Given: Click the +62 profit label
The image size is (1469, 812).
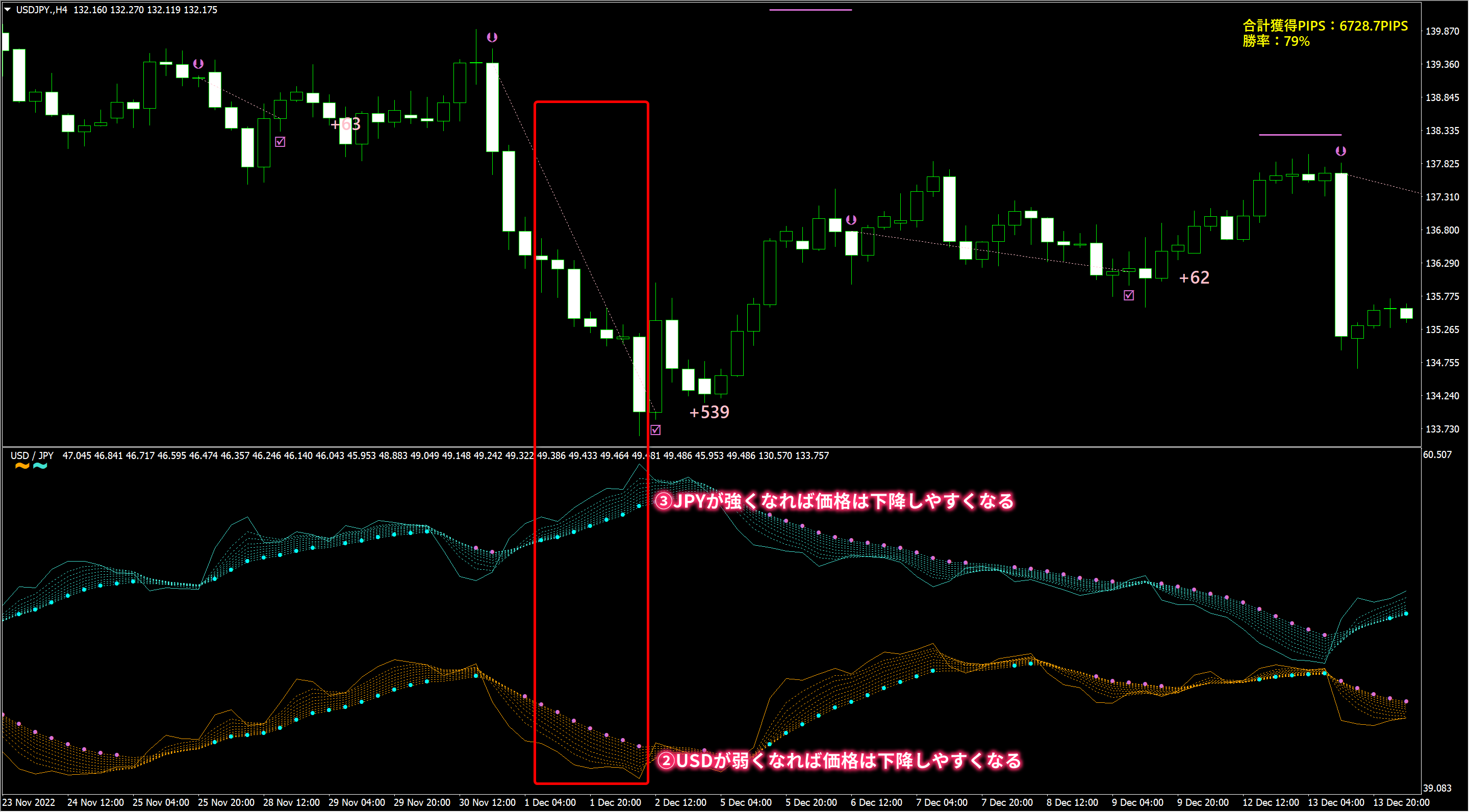Looking at the screenshot, I should [x=1194, y=277].
